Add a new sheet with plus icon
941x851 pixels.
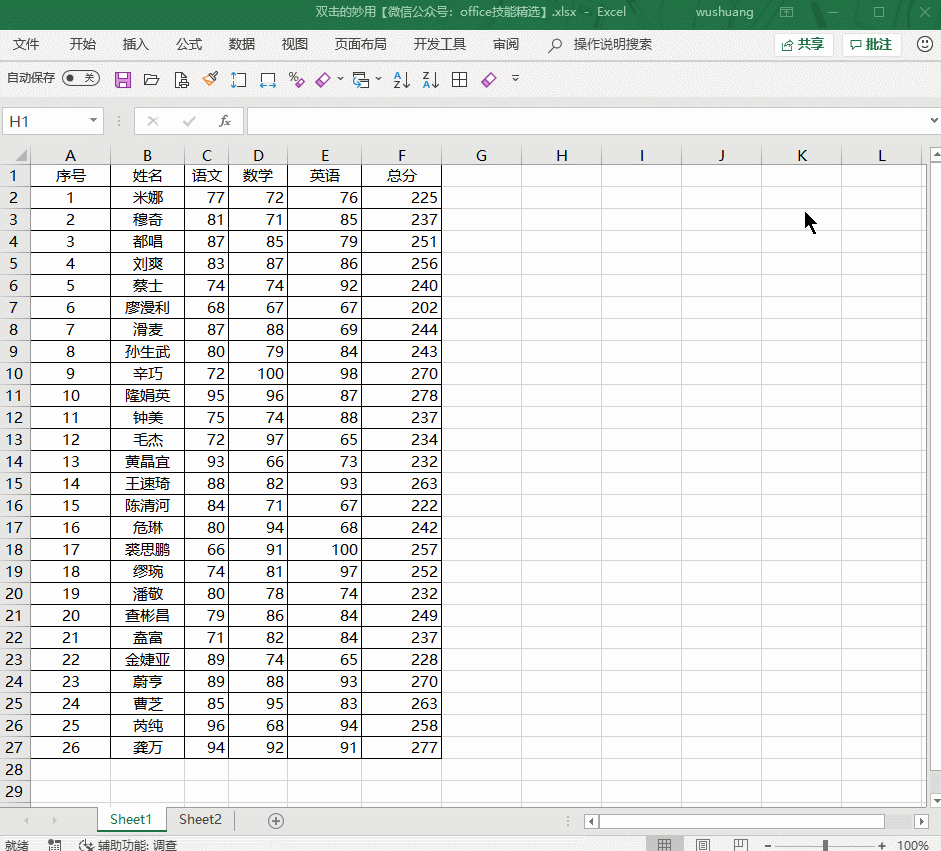(x=276, y=820)
